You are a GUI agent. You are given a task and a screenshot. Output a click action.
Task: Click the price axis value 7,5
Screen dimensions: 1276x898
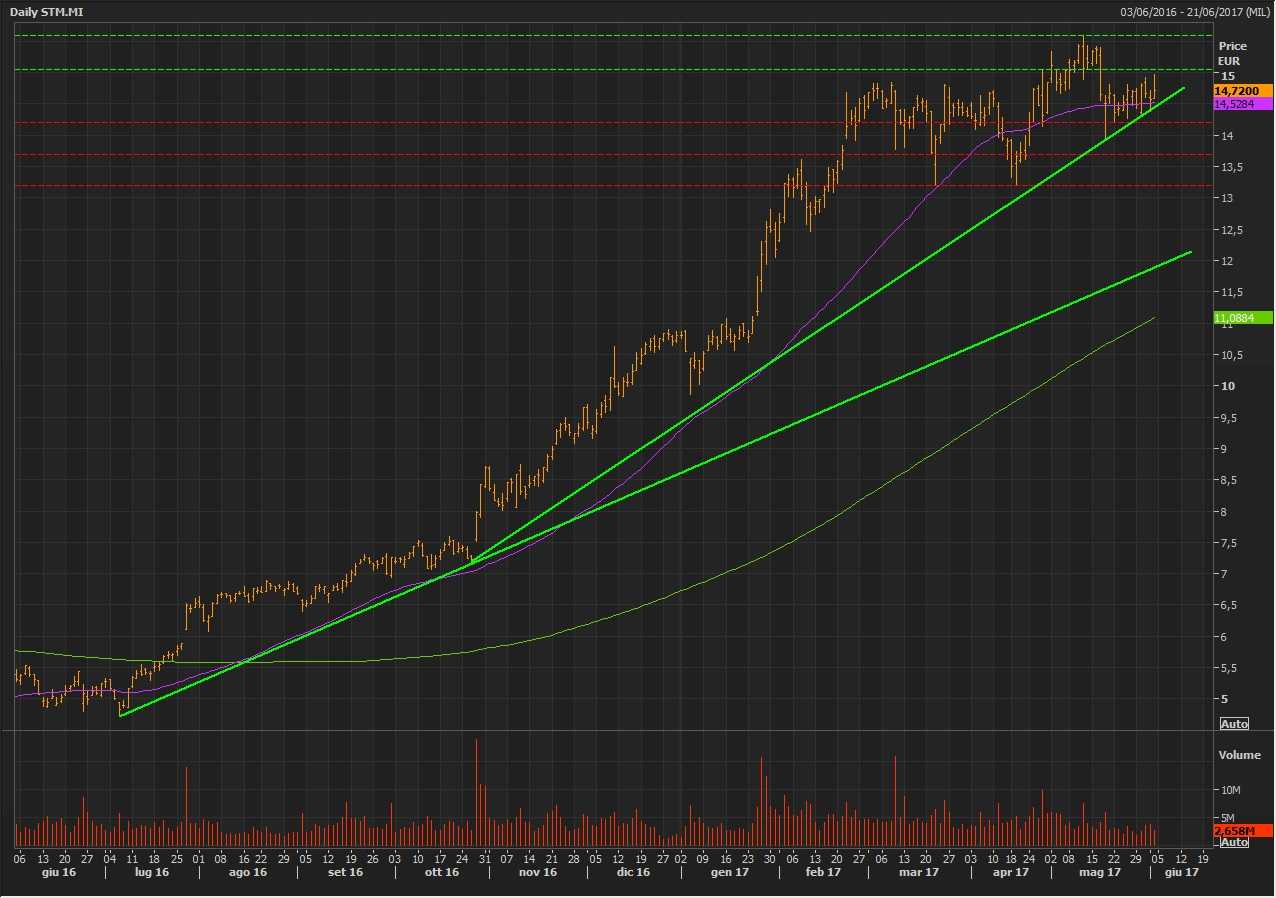tap(1228, 543)
